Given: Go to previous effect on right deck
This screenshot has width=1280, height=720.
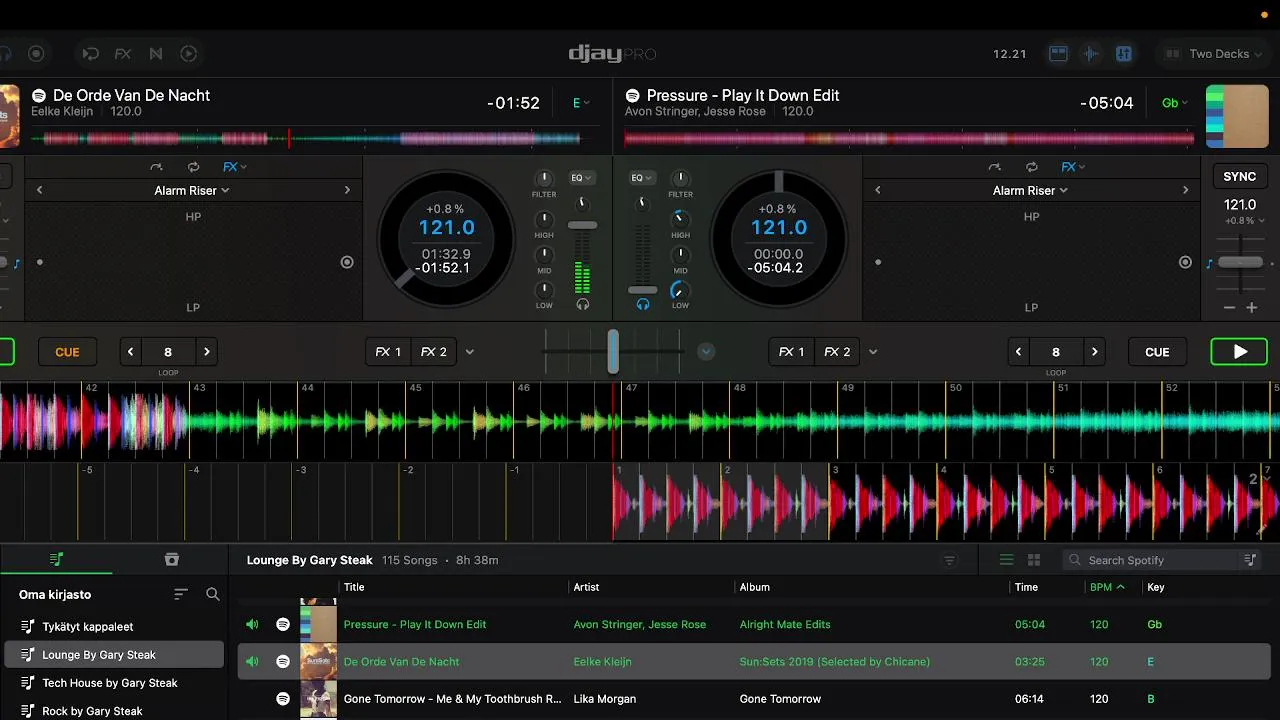Looking at the screenshot, I should (878, 190).
